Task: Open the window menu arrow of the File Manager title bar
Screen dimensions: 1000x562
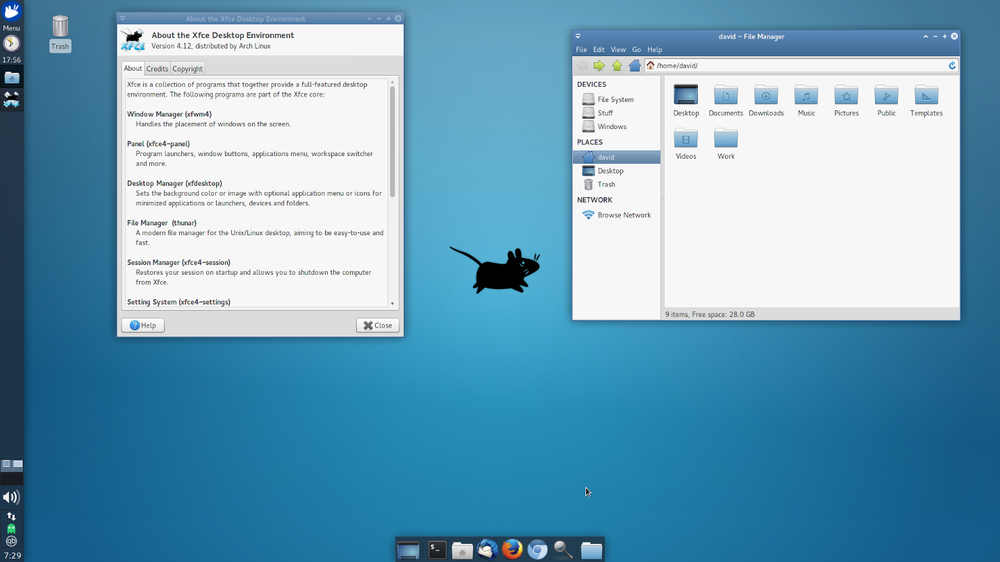Action: point(578,36)
